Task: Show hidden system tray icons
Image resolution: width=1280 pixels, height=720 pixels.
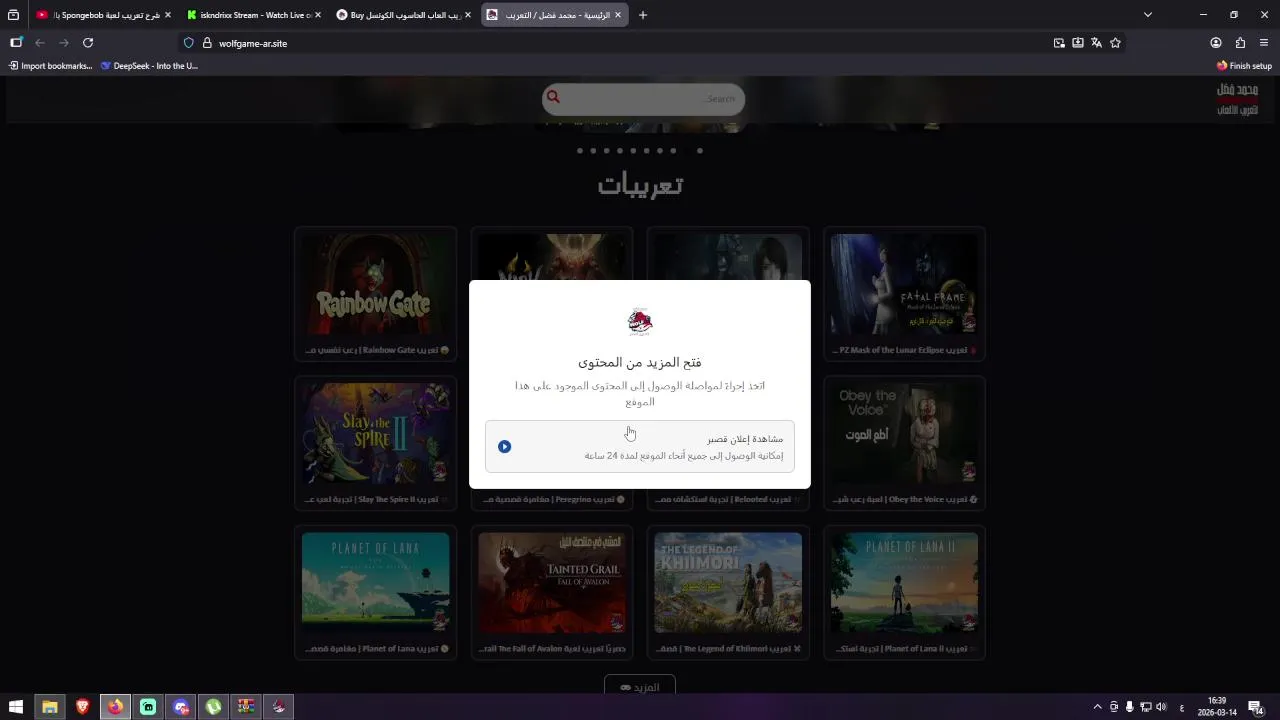Action: (x=1097, y=707)
